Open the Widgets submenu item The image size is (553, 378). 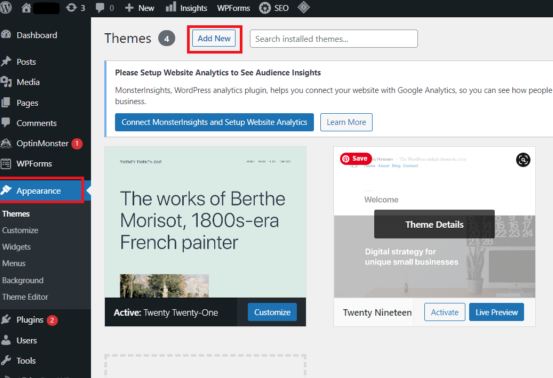pyautogui.click(x=17, y=247)
